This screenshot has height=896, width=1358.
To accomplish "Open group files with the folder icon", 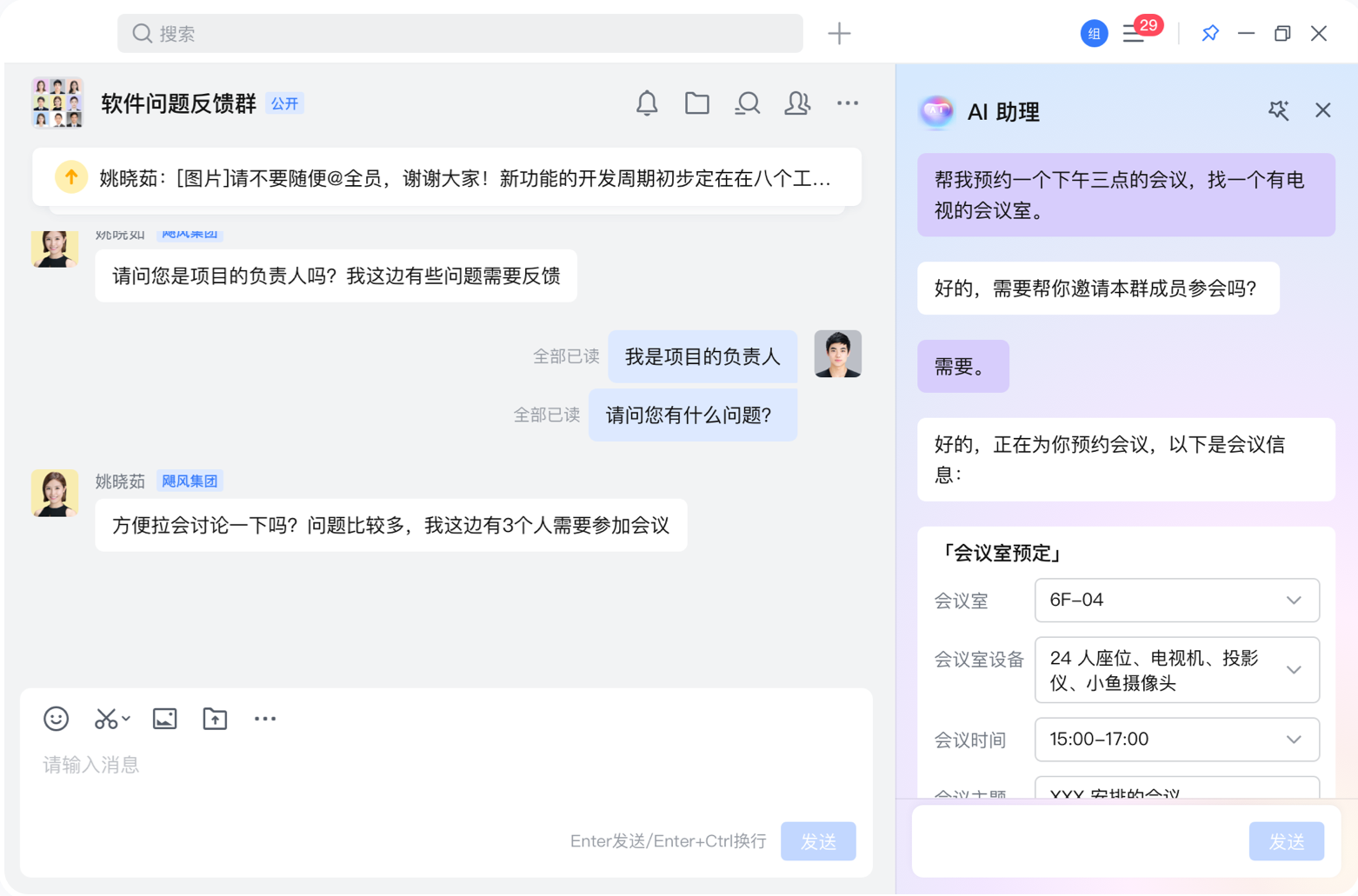I will click(x=696, y=103).
